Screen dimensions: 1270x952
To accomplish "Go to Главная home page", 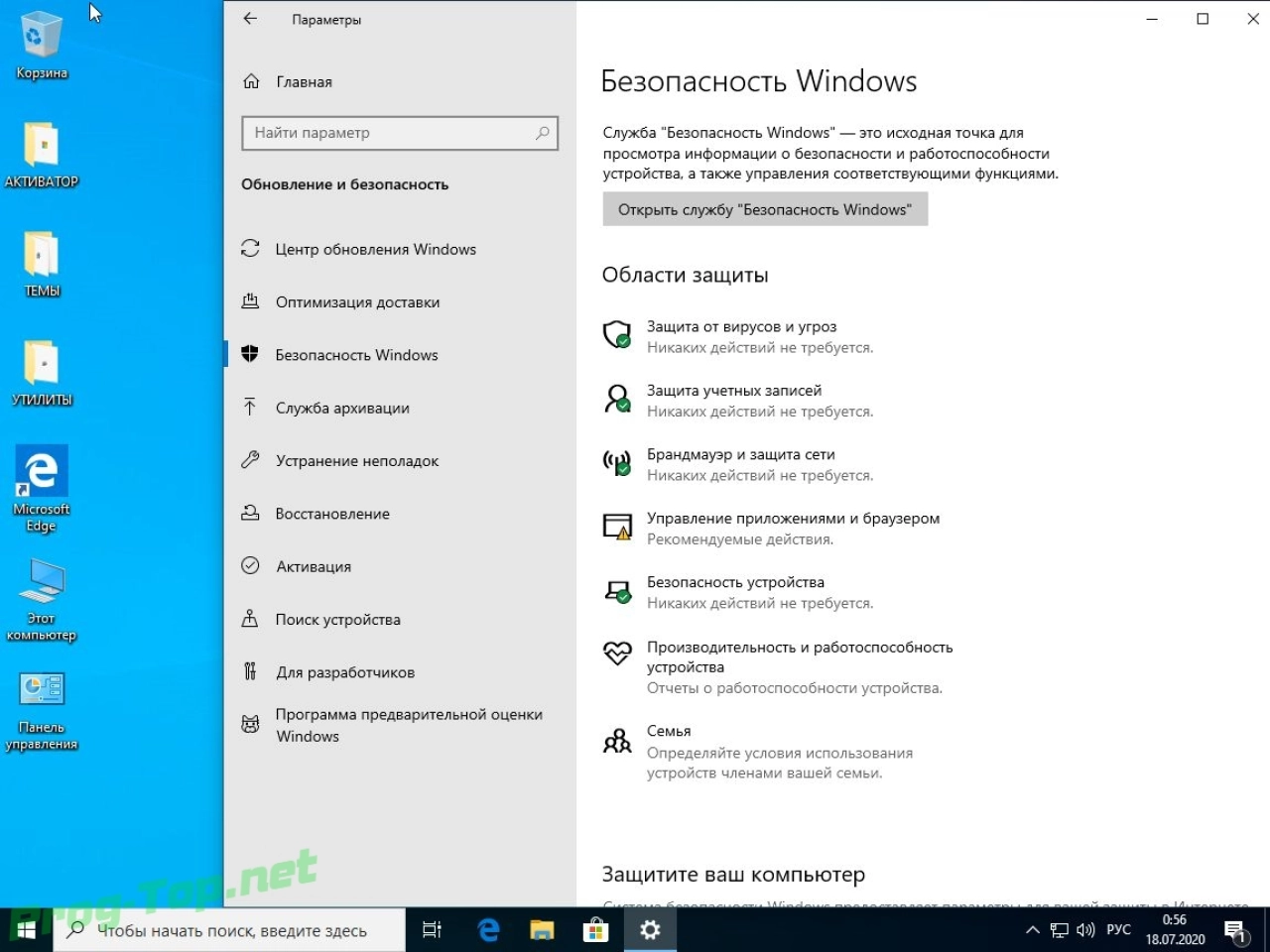I will (x=304, y=82).
